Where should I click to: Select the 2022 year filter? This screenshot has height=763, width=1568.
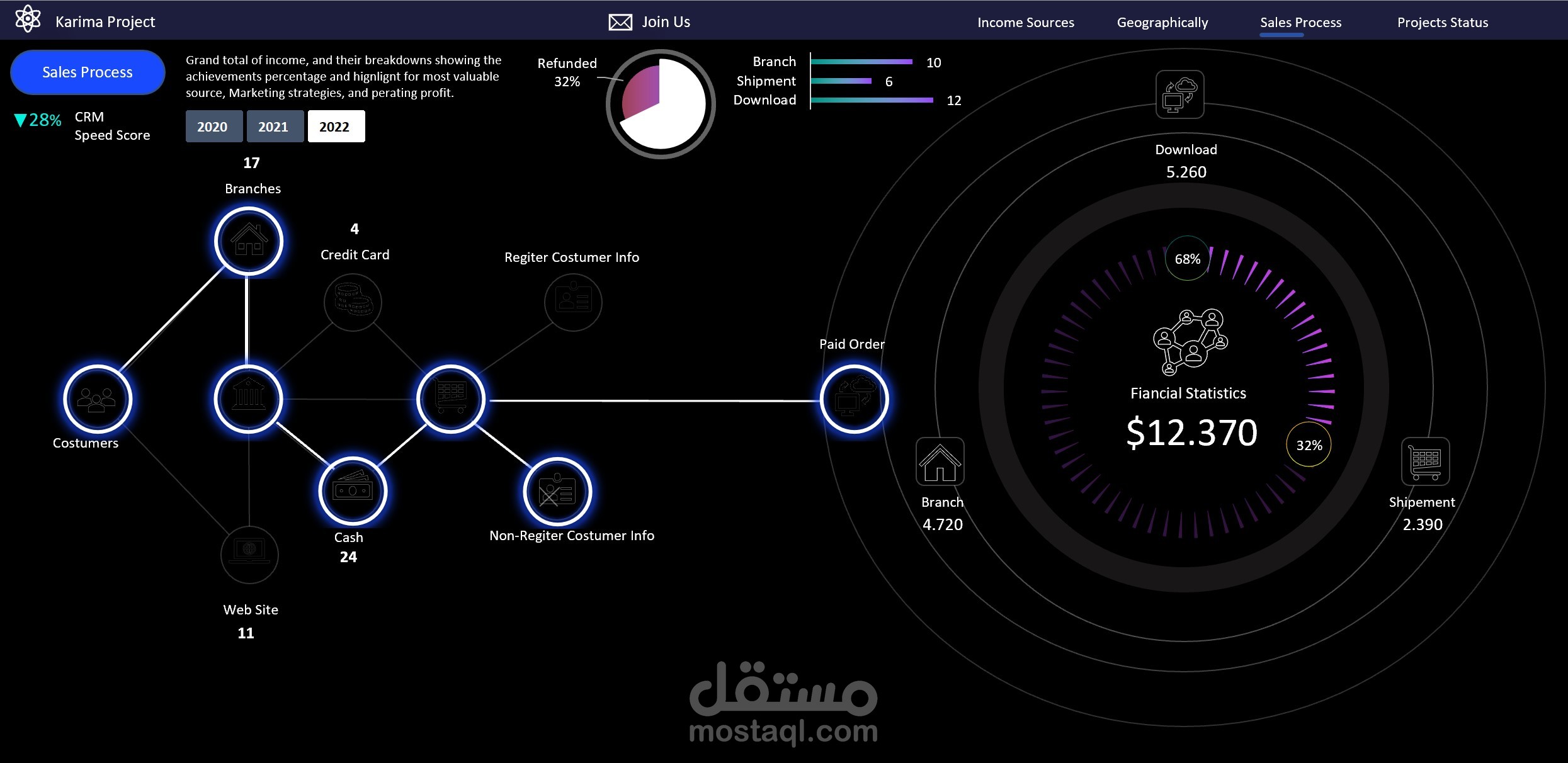335,127
